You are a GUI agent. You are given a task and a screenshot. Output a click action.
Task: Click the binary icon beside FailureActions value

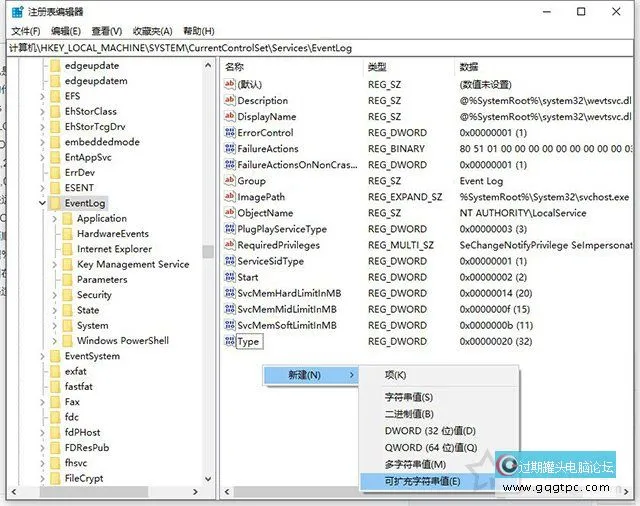coord(230,149)
